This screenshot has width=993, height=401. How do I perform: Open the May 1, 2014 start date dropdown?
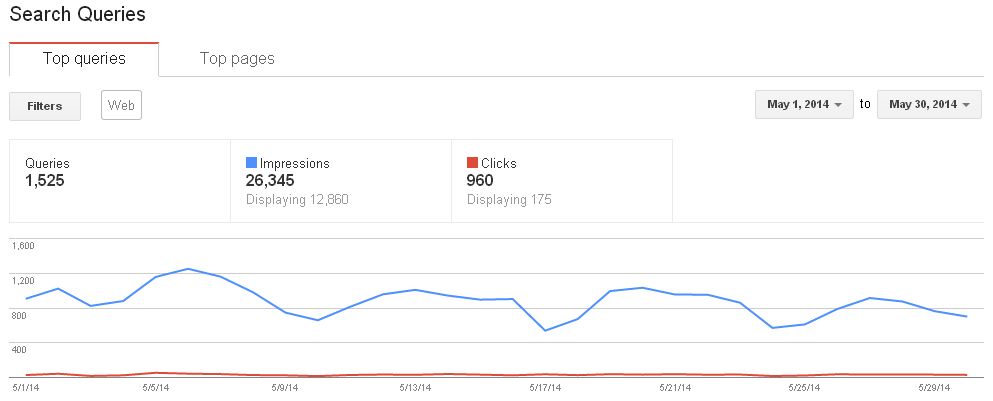click(x=804, y=105)
